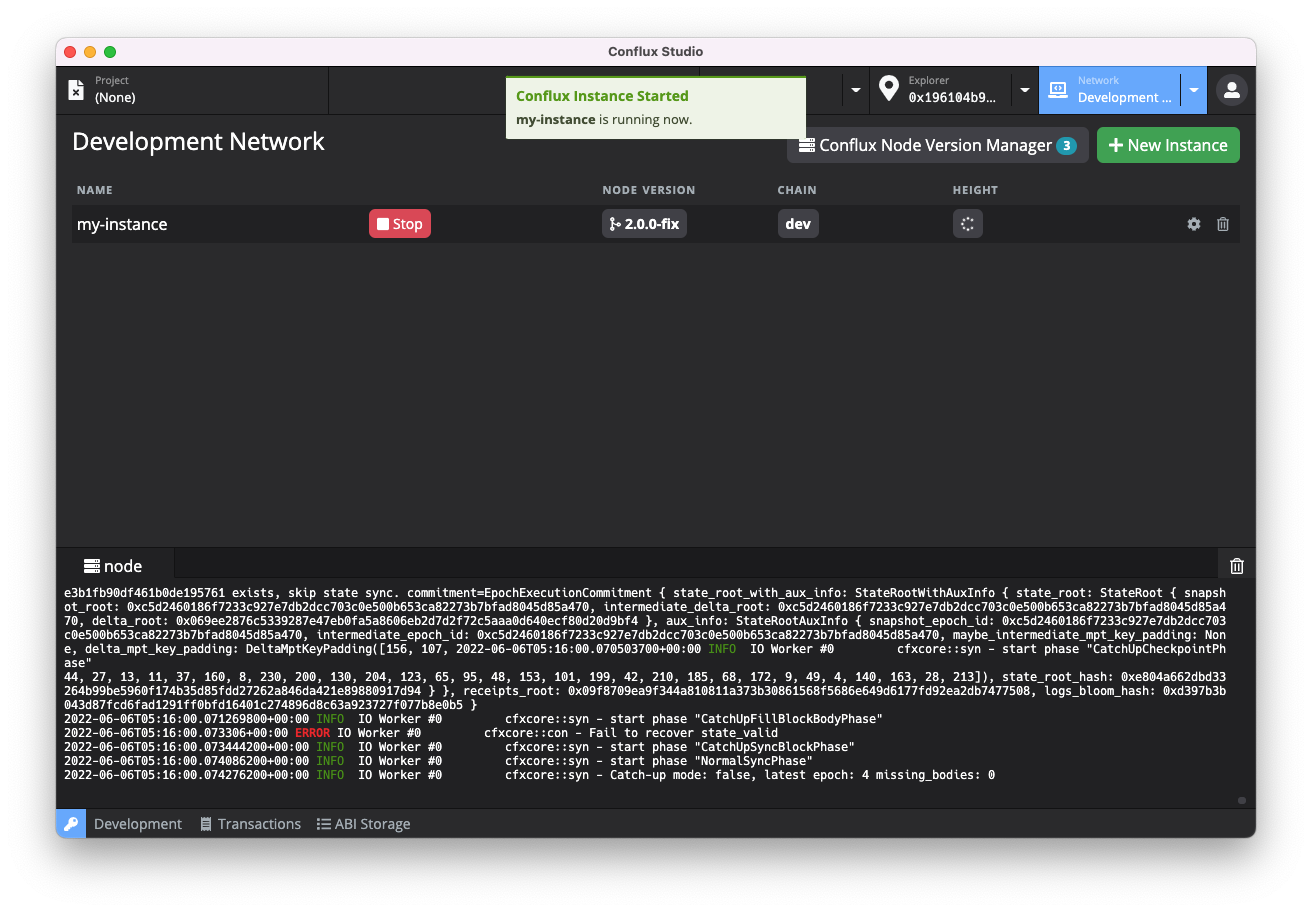Screen dimensions: 1312x912
Task: Open Conflux Node Version Manager
Action: 938,145
